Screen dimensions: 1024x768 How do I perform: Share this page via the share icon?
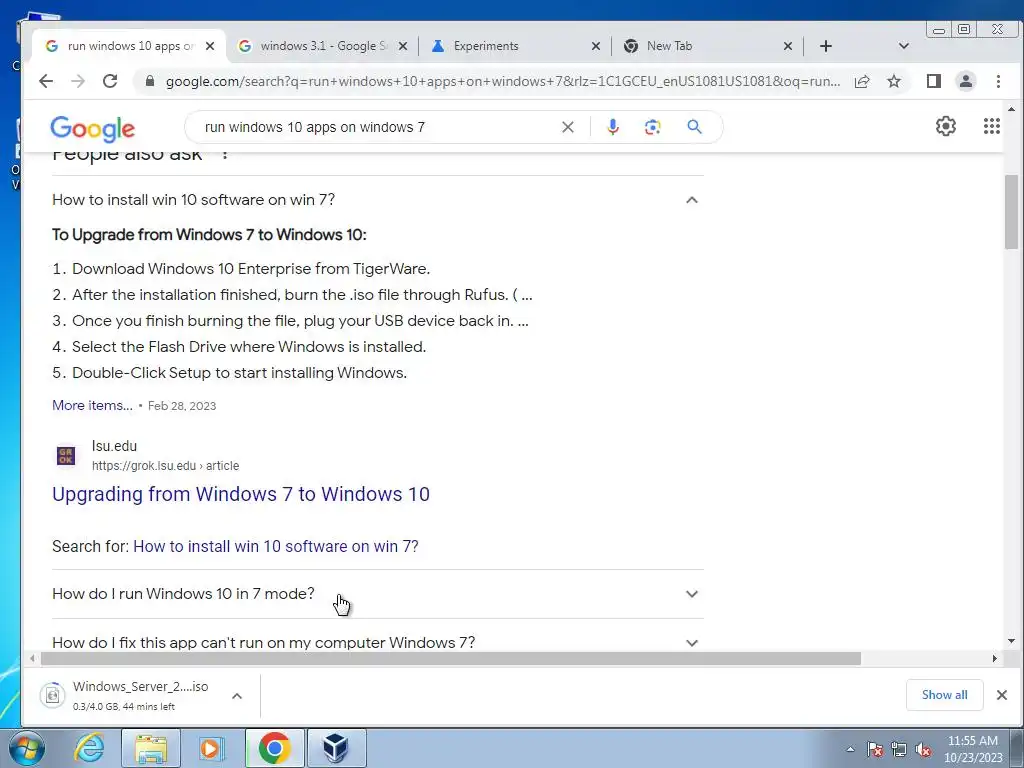coord(862,81)
